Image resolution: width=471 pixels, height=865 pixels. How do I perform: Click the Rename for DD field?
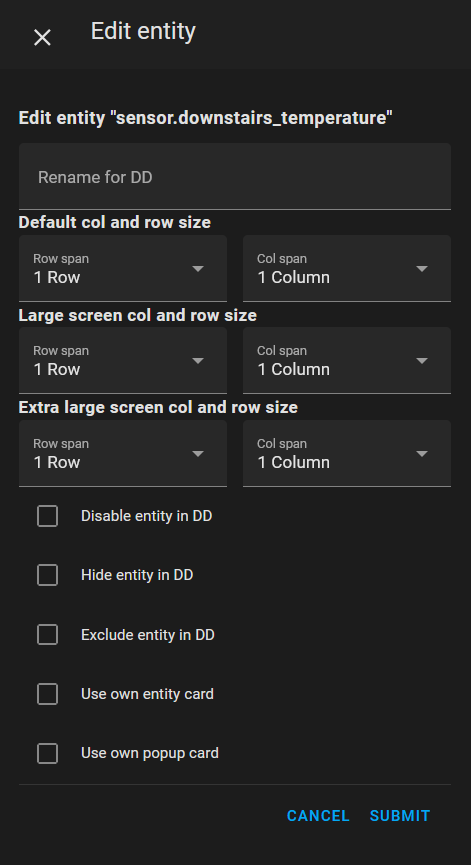[235, 177]
